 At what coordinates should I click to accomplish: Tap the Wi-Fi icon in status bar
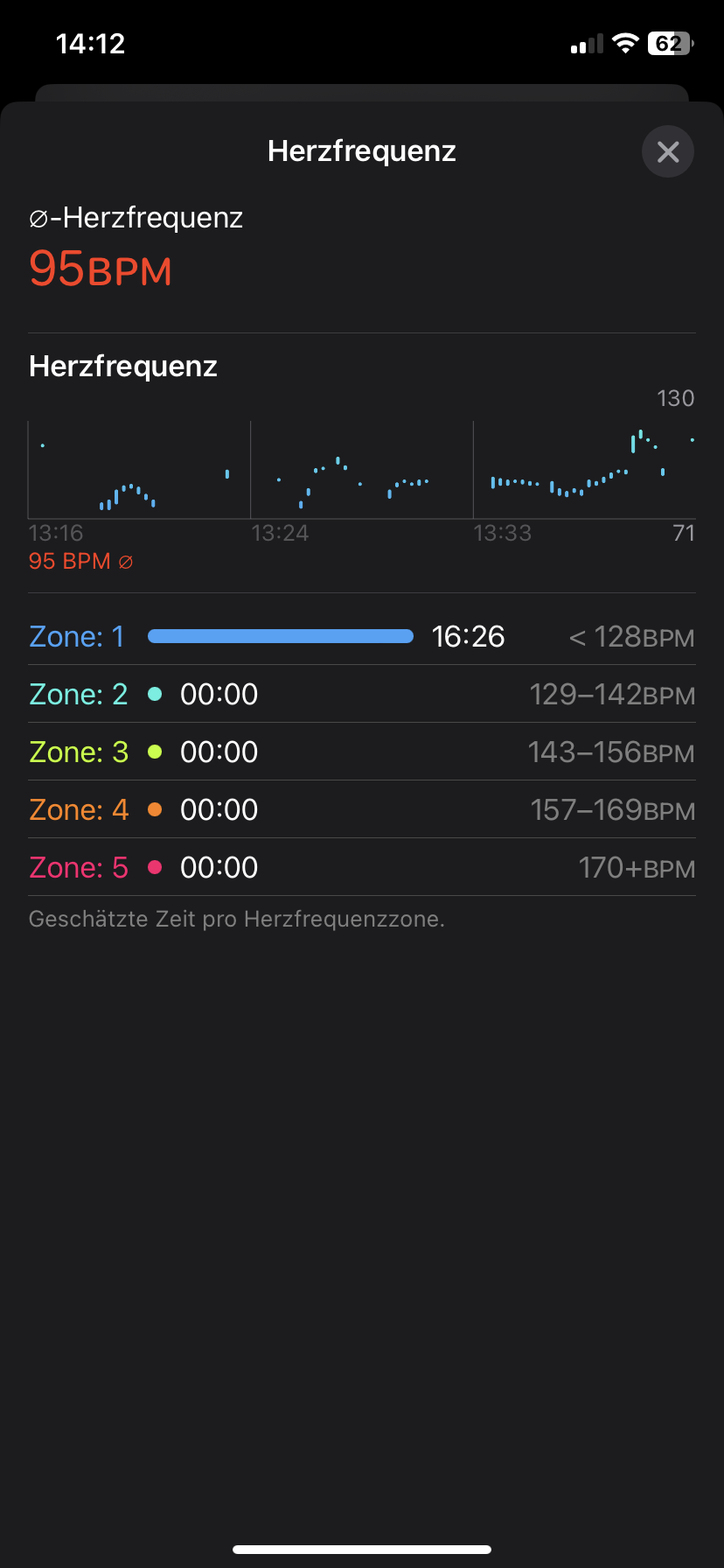coord(625,44)
